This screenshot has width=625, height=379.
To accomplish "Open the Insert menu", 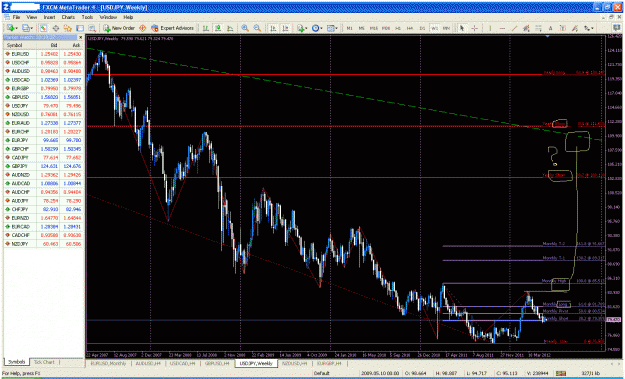I will [x=49, y=18].
